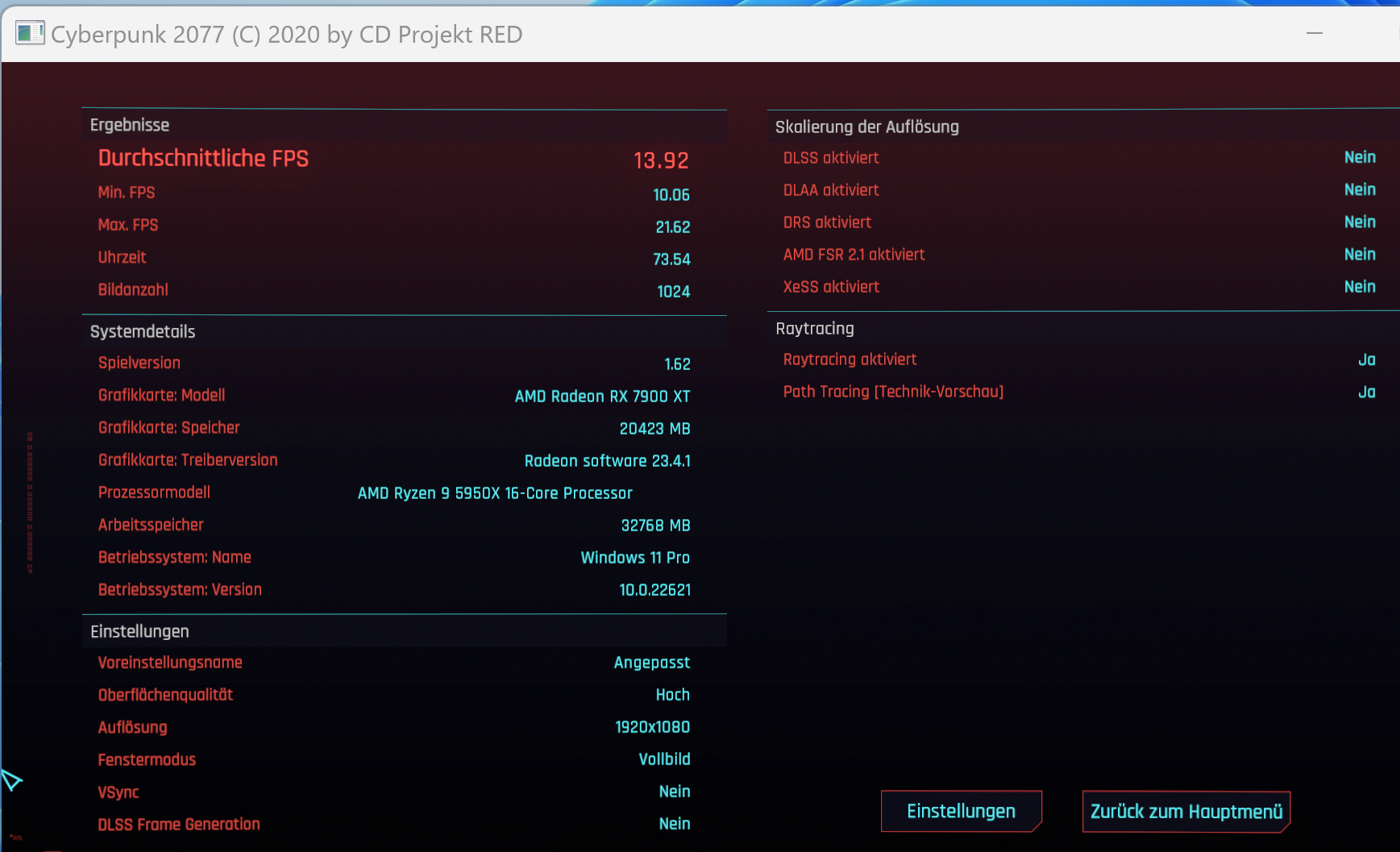Click the Prozessormodell label
This screenshot has width=1400, height=852.
tap(154, 492)
